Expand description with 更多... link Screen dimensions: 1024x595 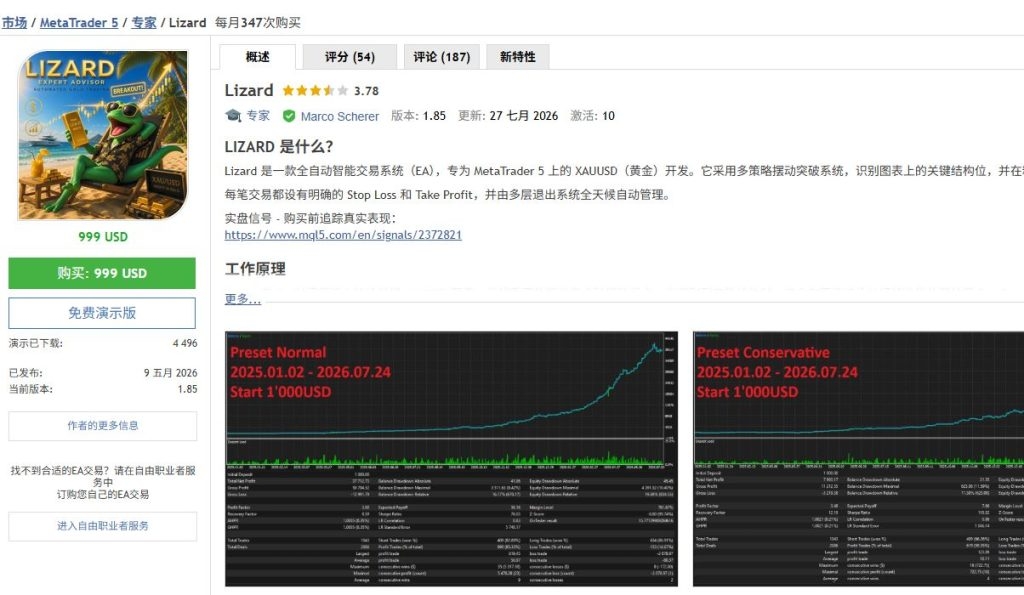(242, 298)
